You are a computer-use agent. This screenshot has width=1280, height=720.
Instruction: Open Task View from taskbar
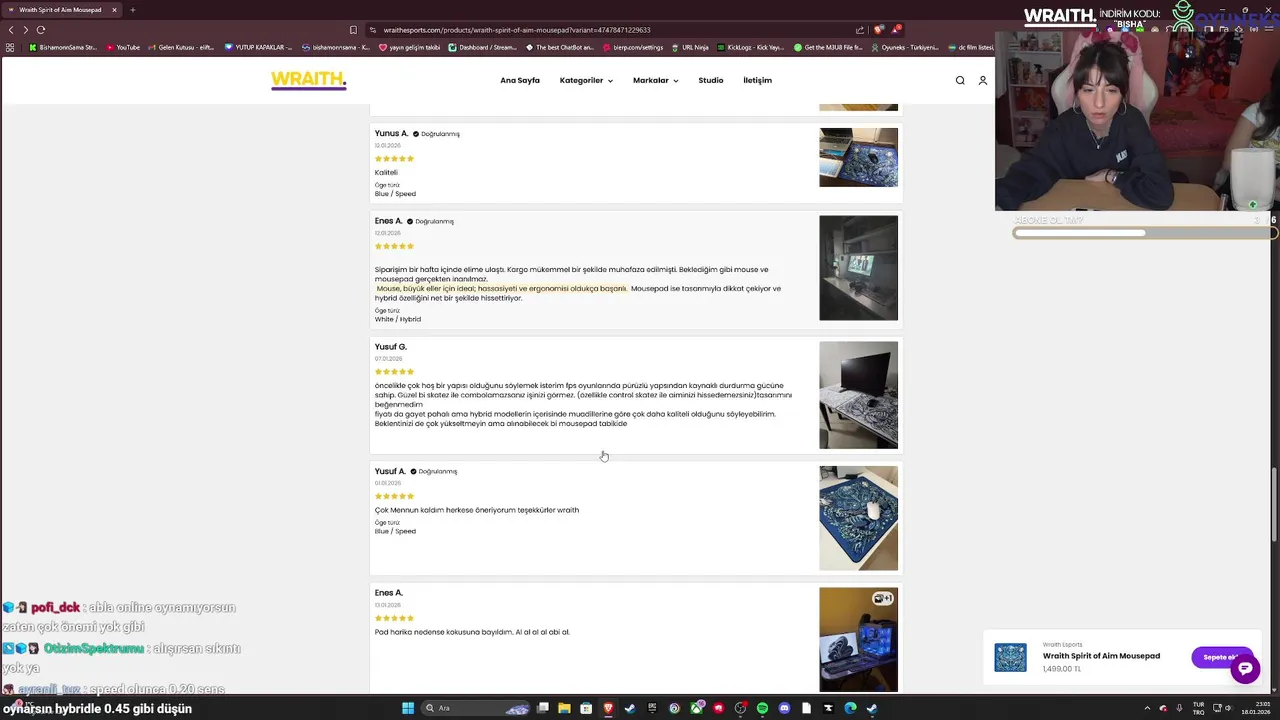[542, 708]
